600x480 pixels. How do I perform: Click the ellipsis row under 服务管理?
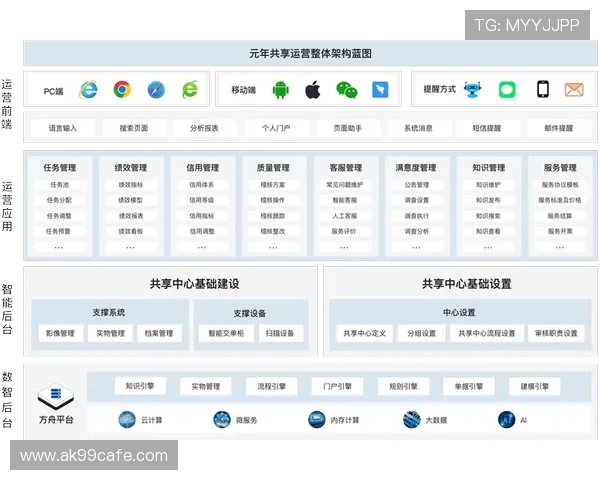click(560, 247)
